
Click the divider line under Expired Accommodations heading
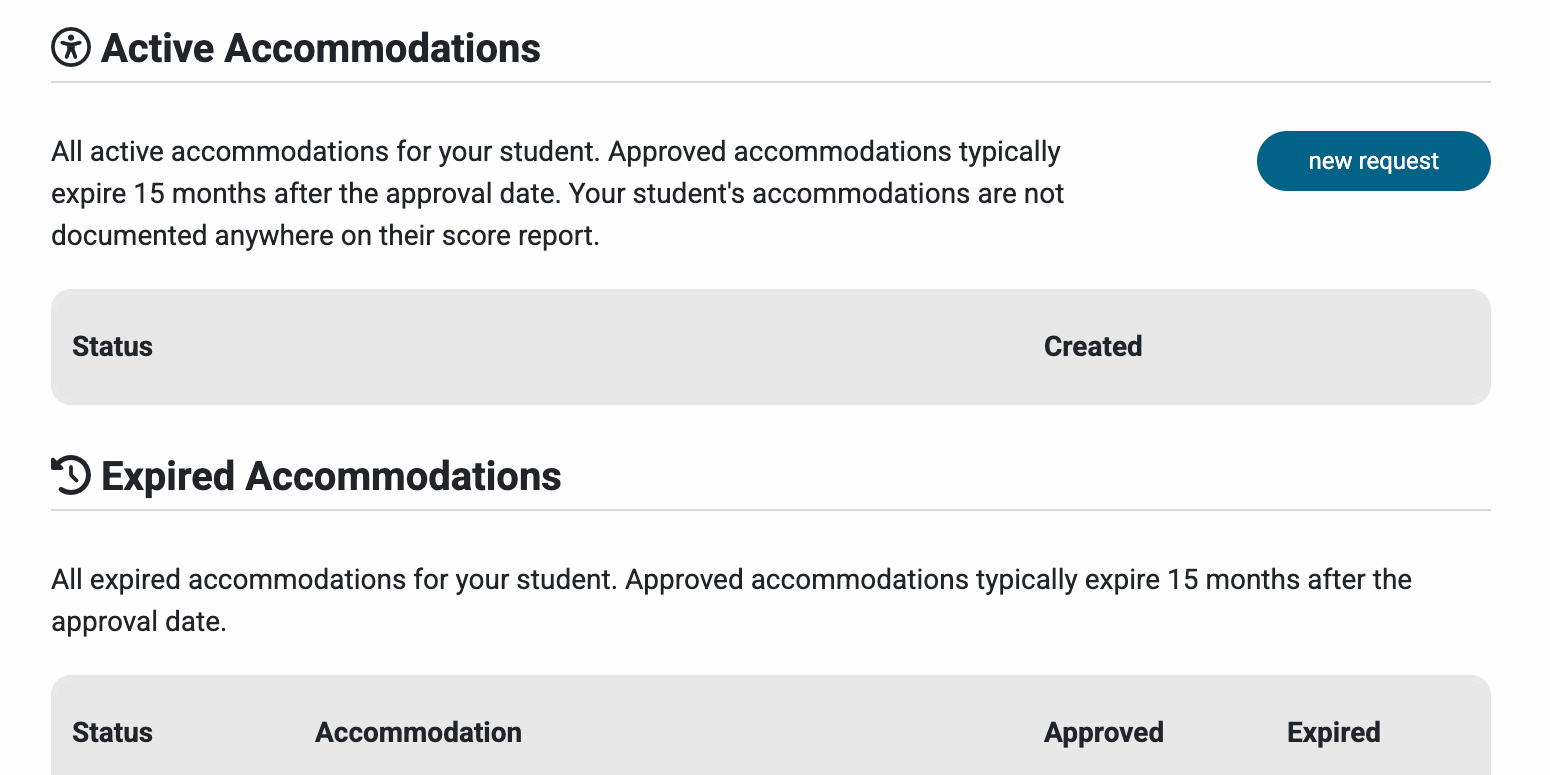tap(770, 510)
